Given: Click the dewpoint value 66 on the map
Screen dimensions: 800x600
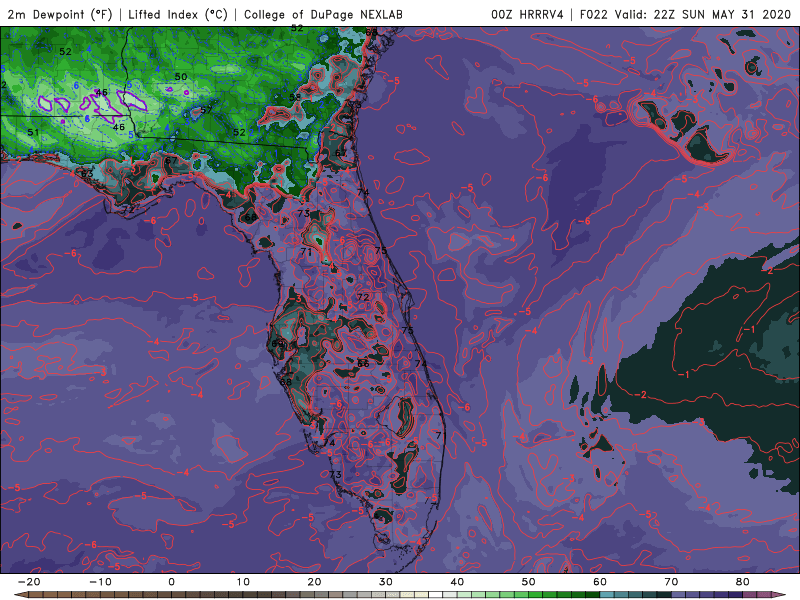Looking at the screenshot, I should (x=363, y=364).
